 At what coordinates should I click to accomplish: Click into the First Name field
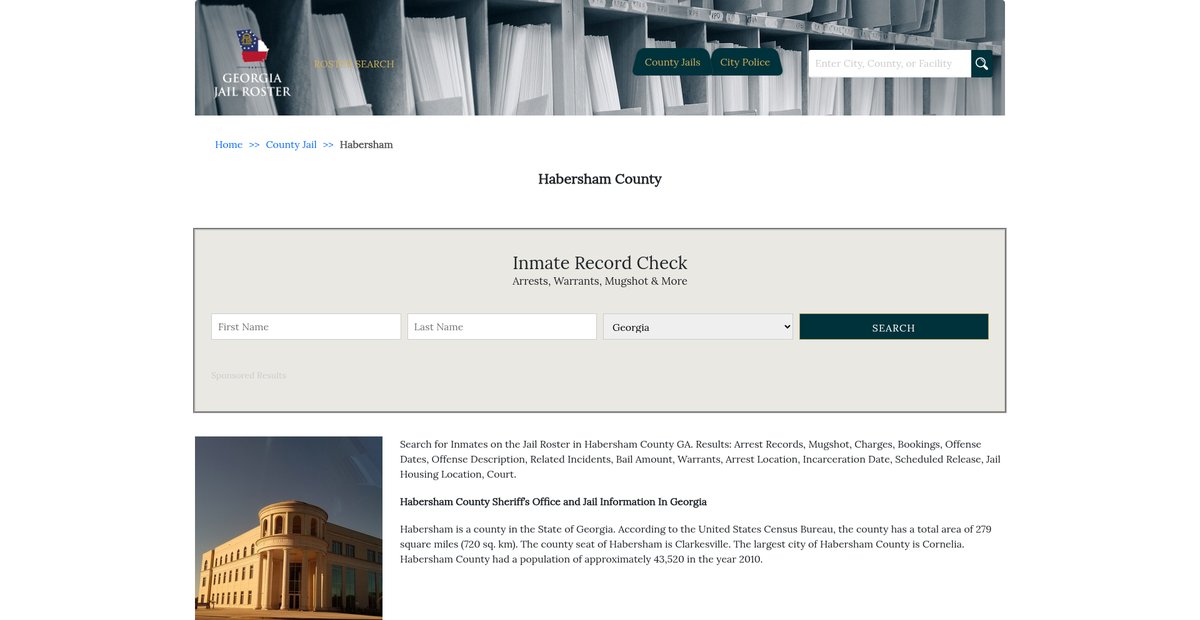tap(306, 327)
